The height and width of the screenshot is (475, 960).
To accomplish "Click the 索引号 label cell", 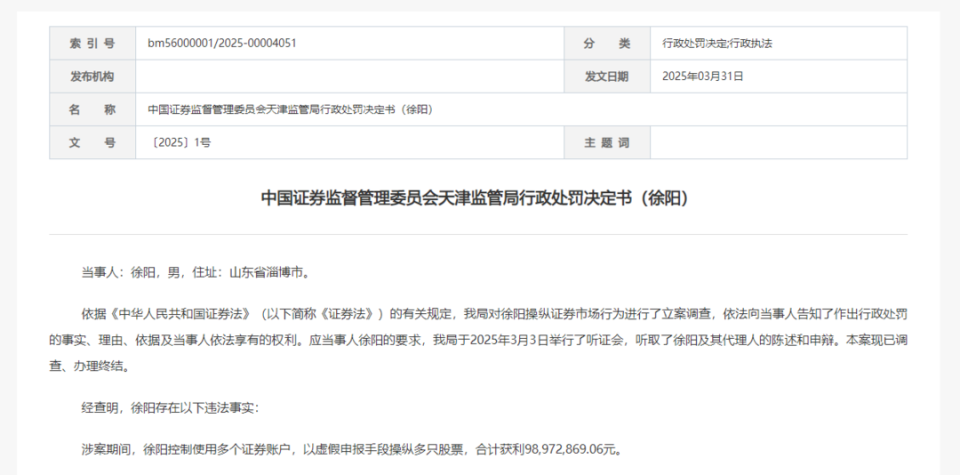I will (x=92, y=43).
